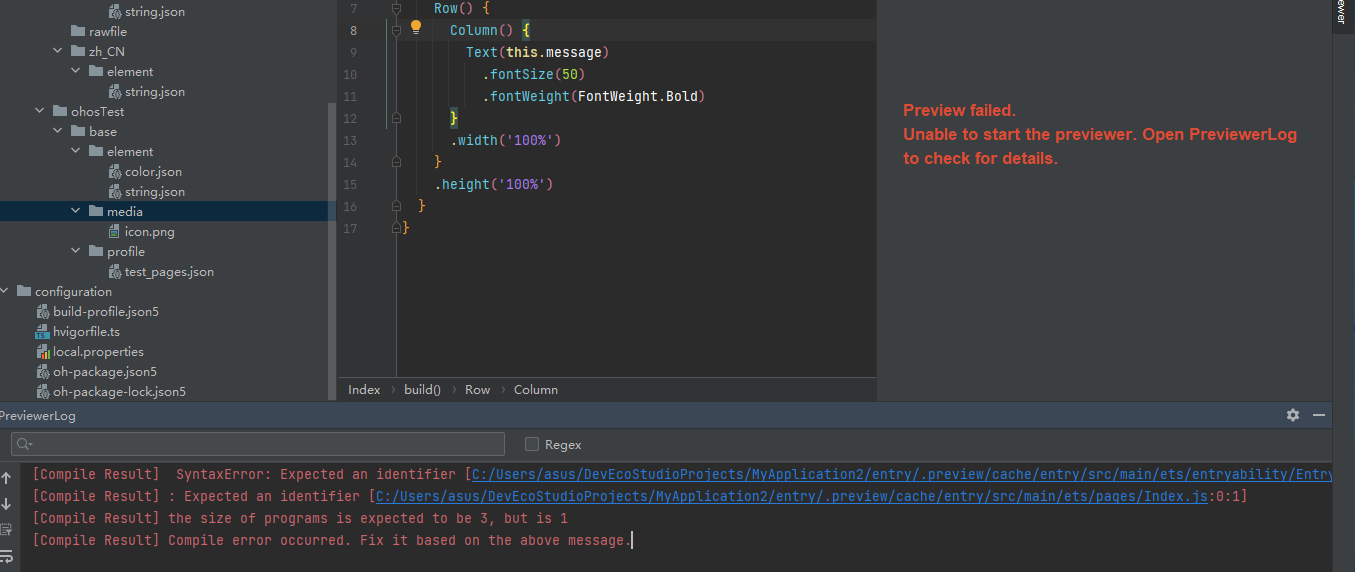Screen dimensions: 1355x572
Task: Open the Index.js error path link
Action: 792,496
